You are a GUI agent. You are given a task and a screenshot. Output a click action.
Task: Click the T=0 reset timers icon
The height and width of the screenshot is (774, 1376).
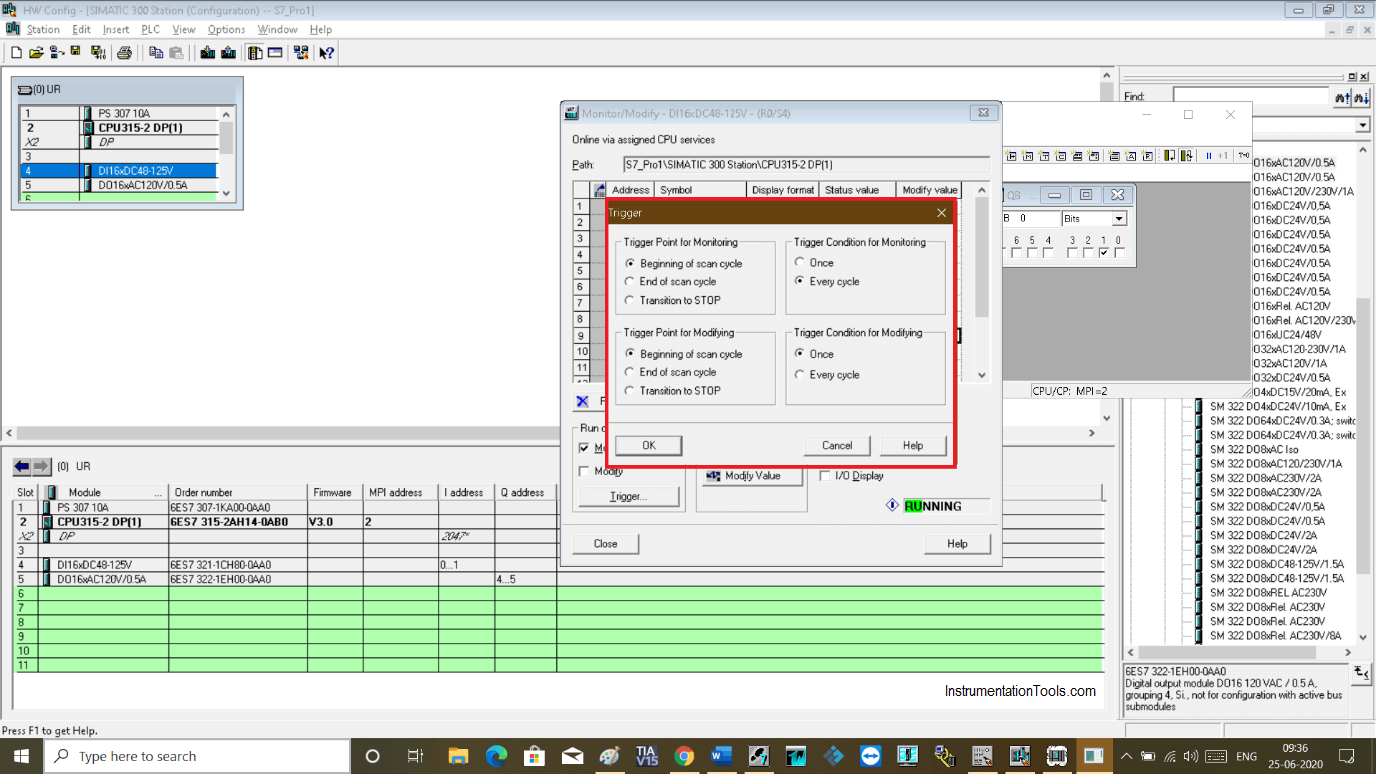pos(1243,156)
